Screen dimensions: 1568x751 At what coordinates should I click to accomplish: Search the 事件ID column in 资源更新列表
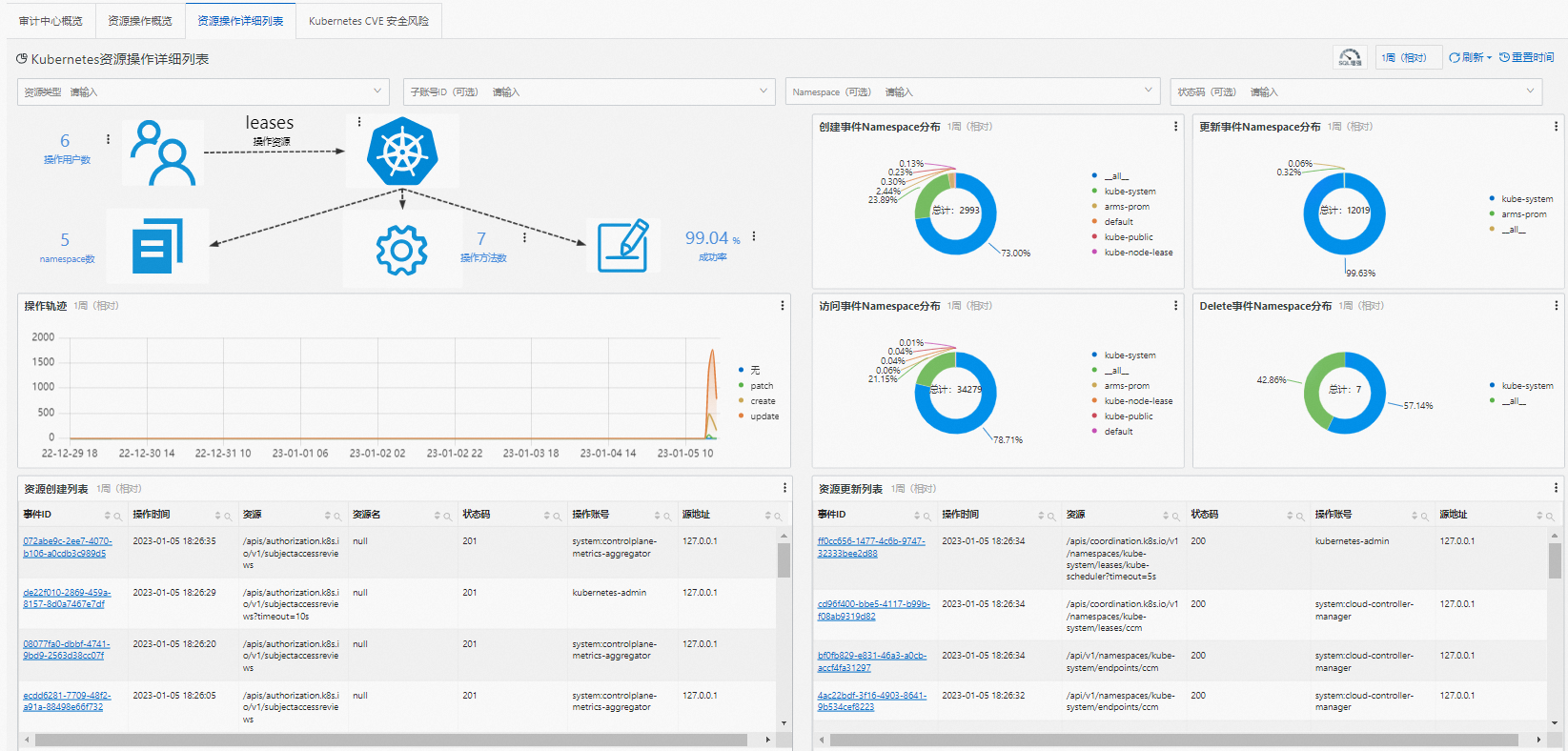[x=927, y=516]
